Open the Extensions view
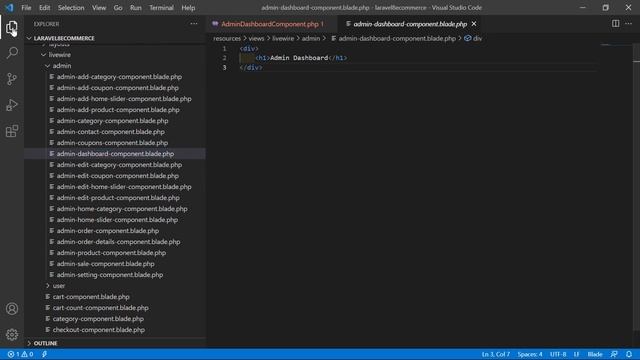The height and width of the screenshot is (360, 640). point(12,131)
